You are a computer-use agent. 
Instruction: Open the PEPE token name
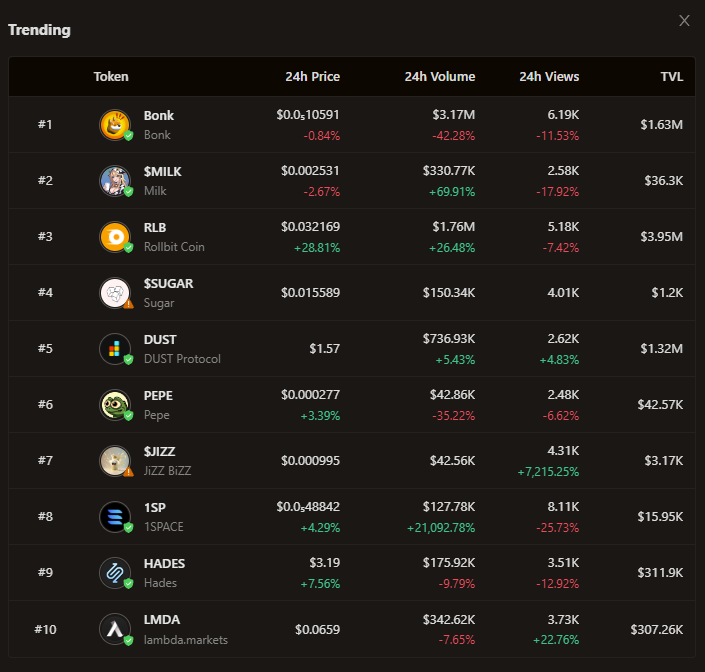click(158, 395)
